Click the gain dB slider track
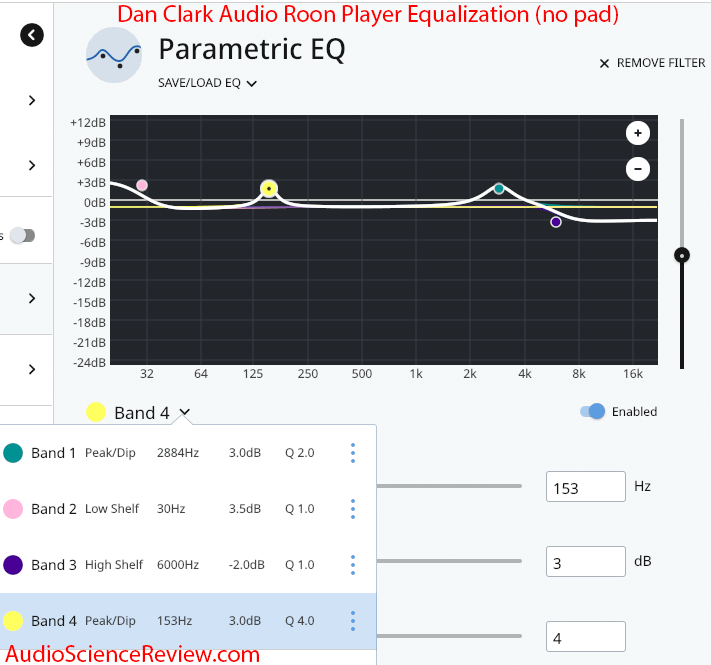Viewport: 711px width, 665px height. pyautogui.click(x=449, y=561)
